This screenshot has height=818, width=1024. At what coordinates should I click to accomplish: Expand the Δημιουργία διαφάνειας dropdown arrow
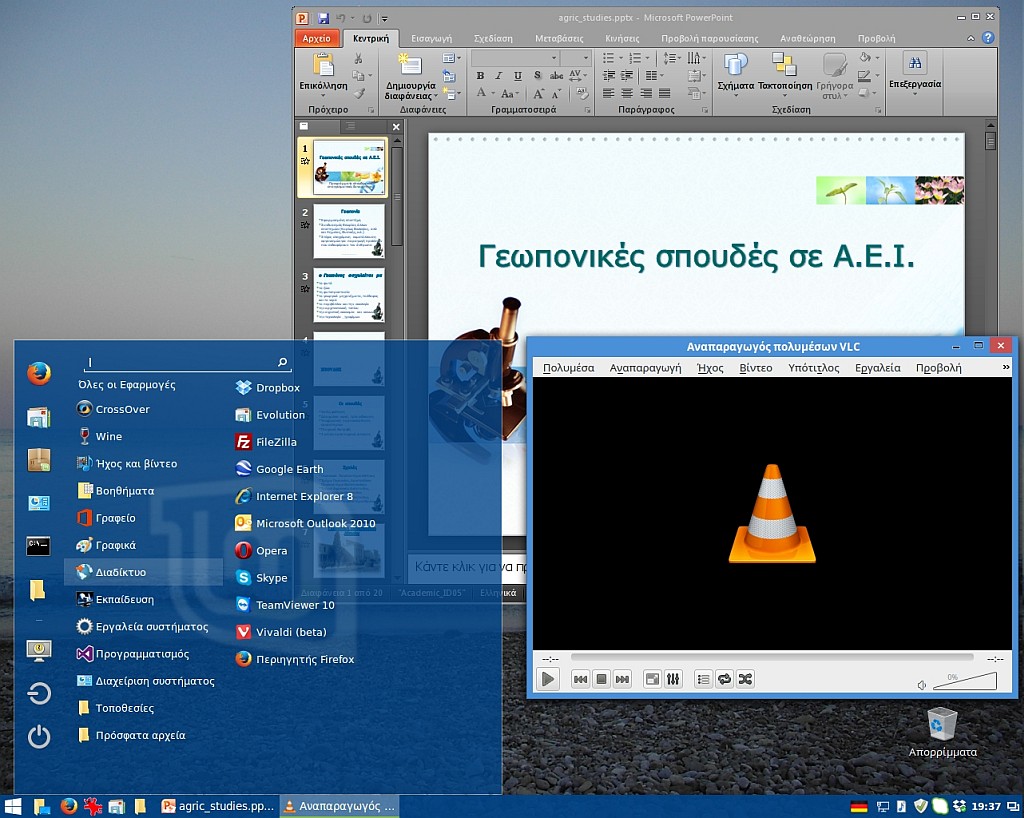coord(436,97)
